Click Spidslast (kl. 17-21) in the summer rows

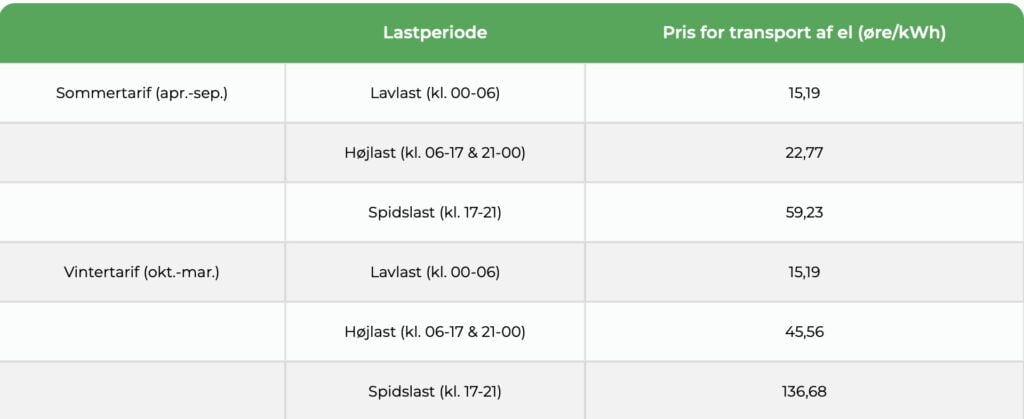click(435, 213)
